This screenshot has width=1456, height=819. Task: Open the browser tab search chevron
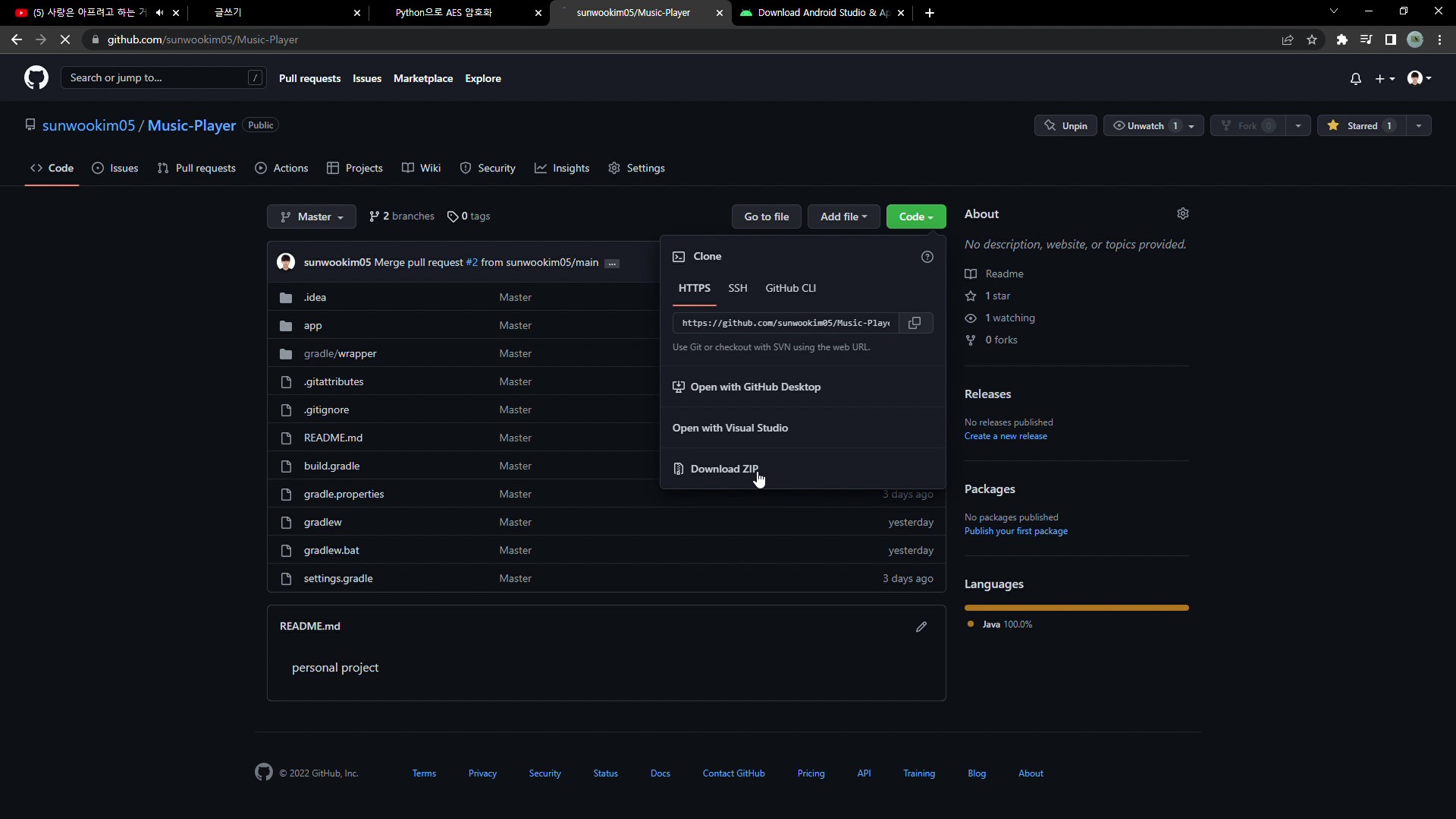[1334, 11]
